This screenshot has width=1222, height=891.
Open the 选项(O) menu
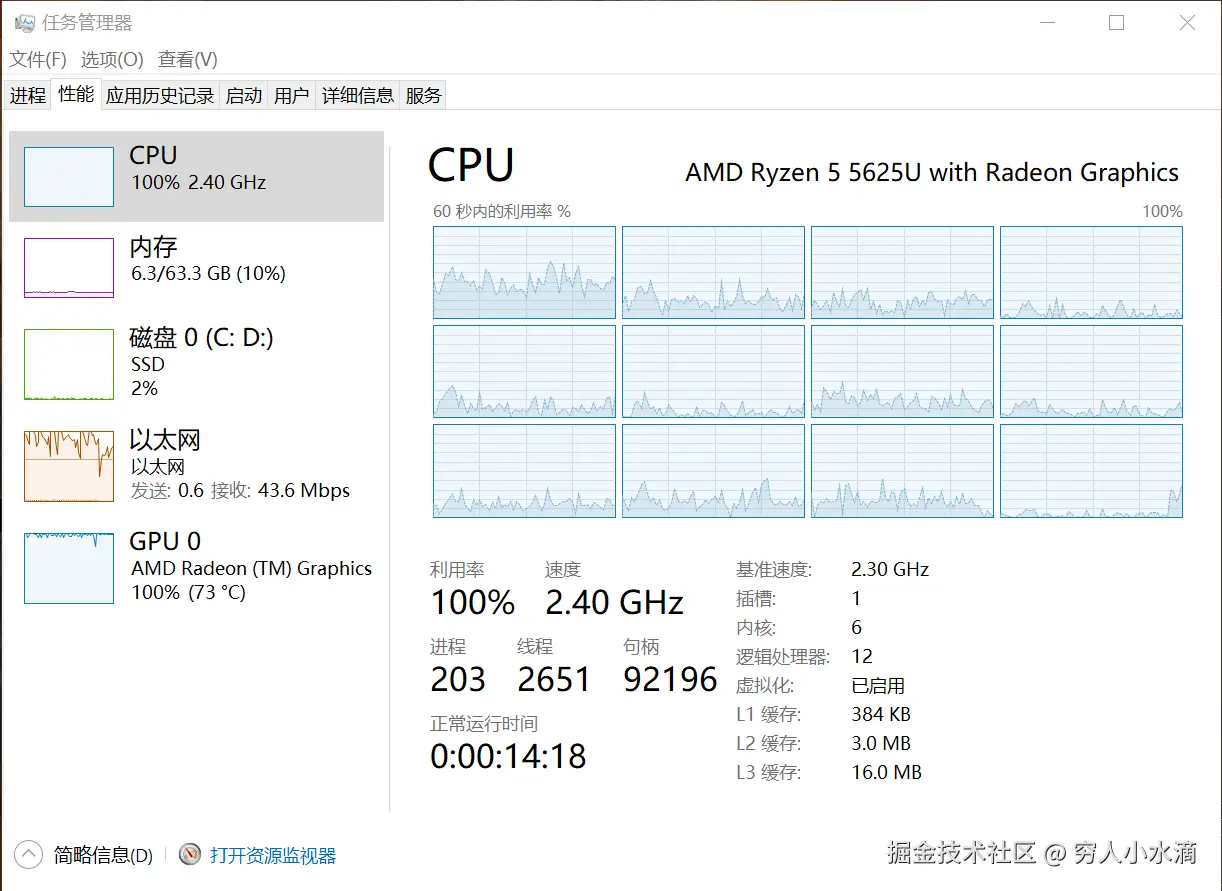112,59
